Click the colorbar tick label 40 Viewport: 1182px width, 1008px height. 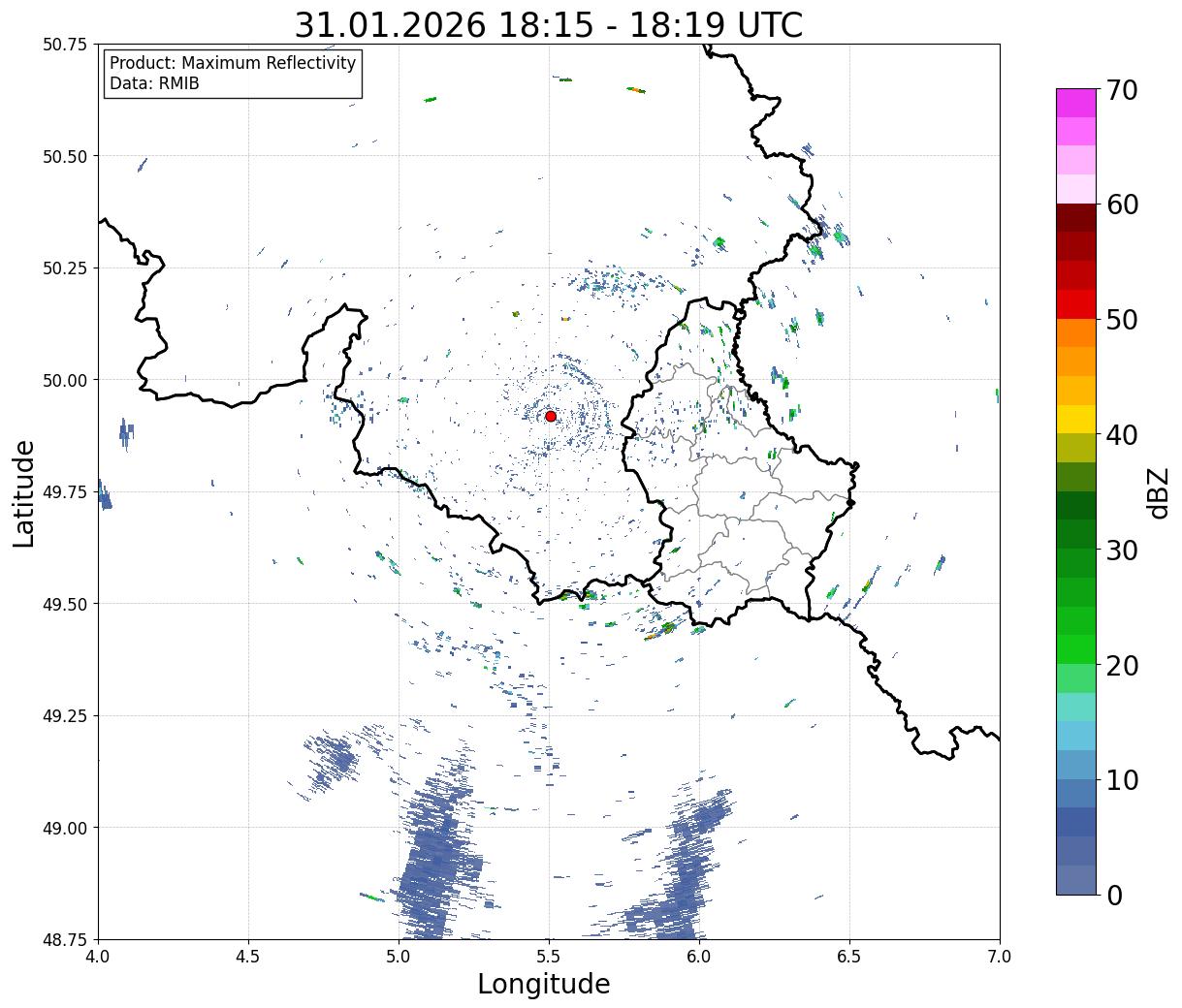click(1122, 435)
